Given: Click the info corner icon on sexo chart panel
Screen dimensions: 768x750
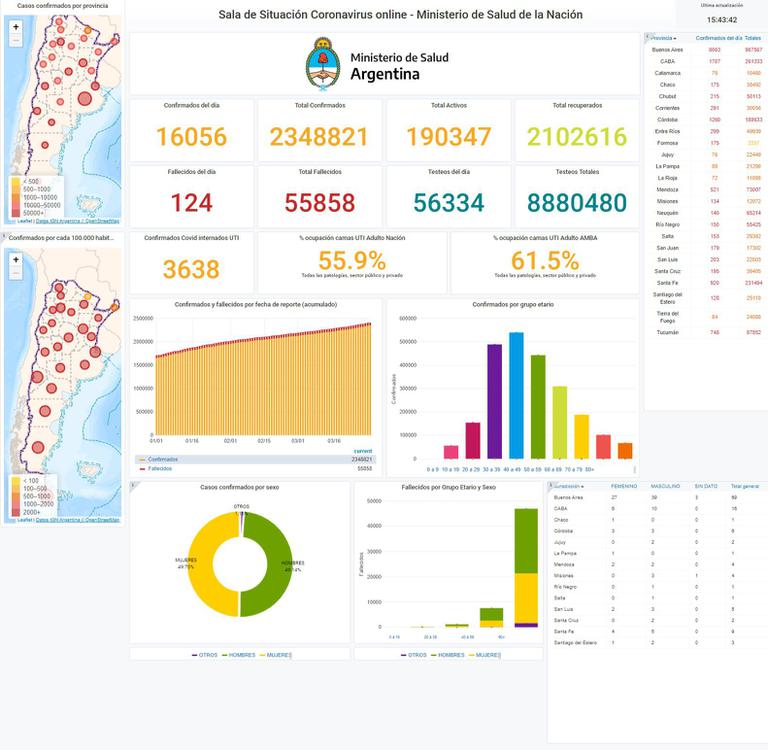Looking at the screenshot, I should click(133, 486).
